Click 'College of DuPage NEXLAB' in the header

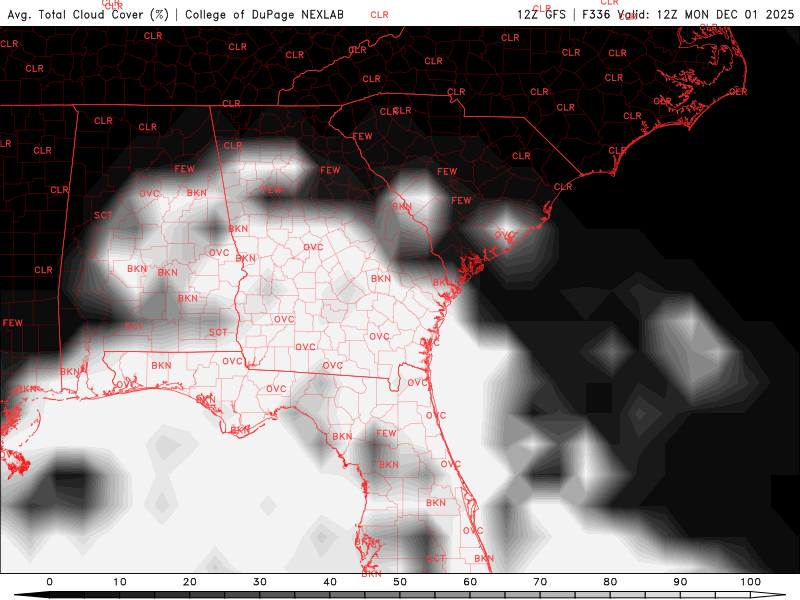point(264,14)
